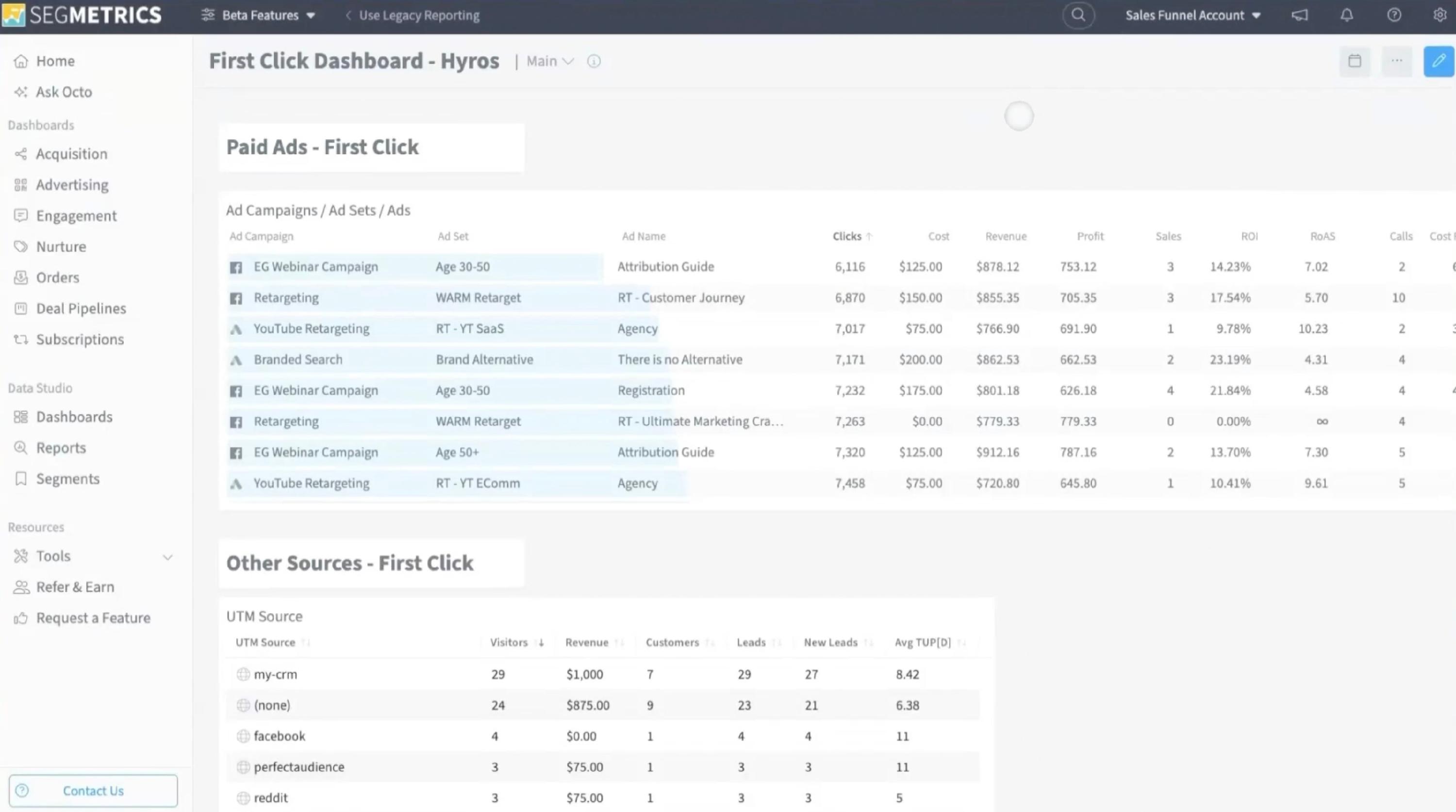1456x812 pixels.
Task: Open notifications bell icon
Action: pos(1347,15)
